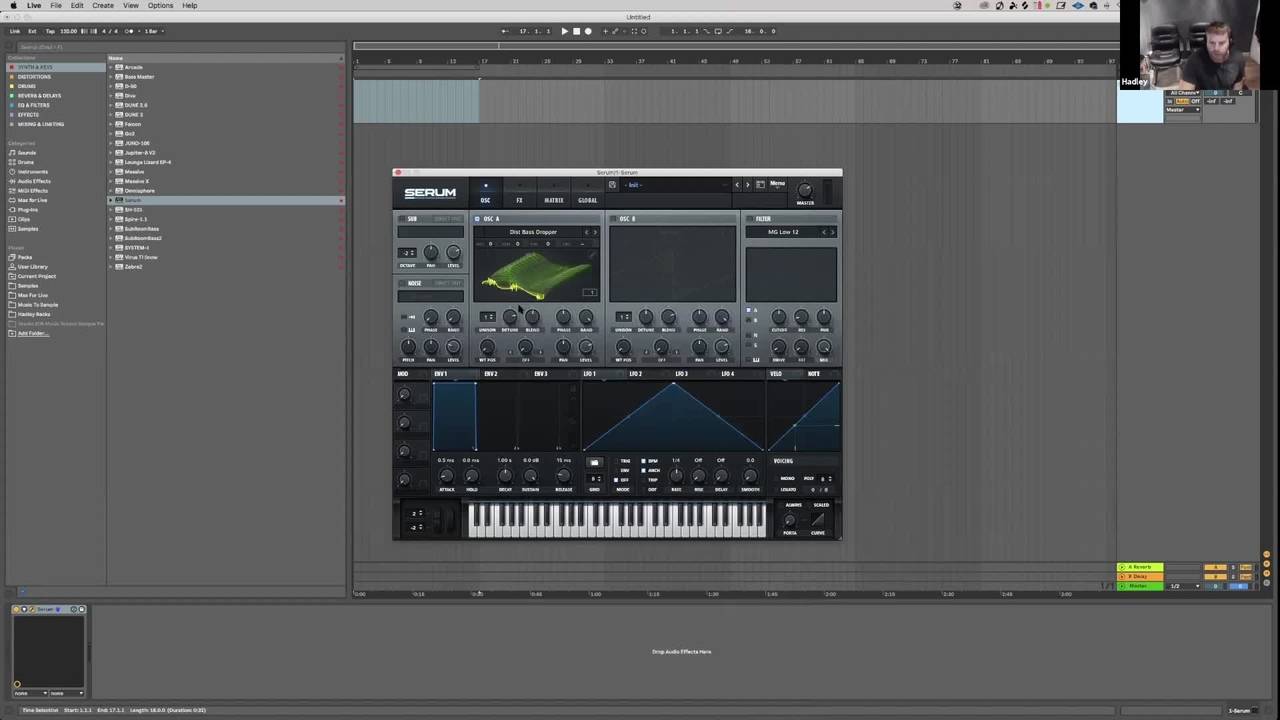Toggle filter routing for oscillator A
Image resolution: width=1280 pixels, height=720 pixels.
[749, 311]
